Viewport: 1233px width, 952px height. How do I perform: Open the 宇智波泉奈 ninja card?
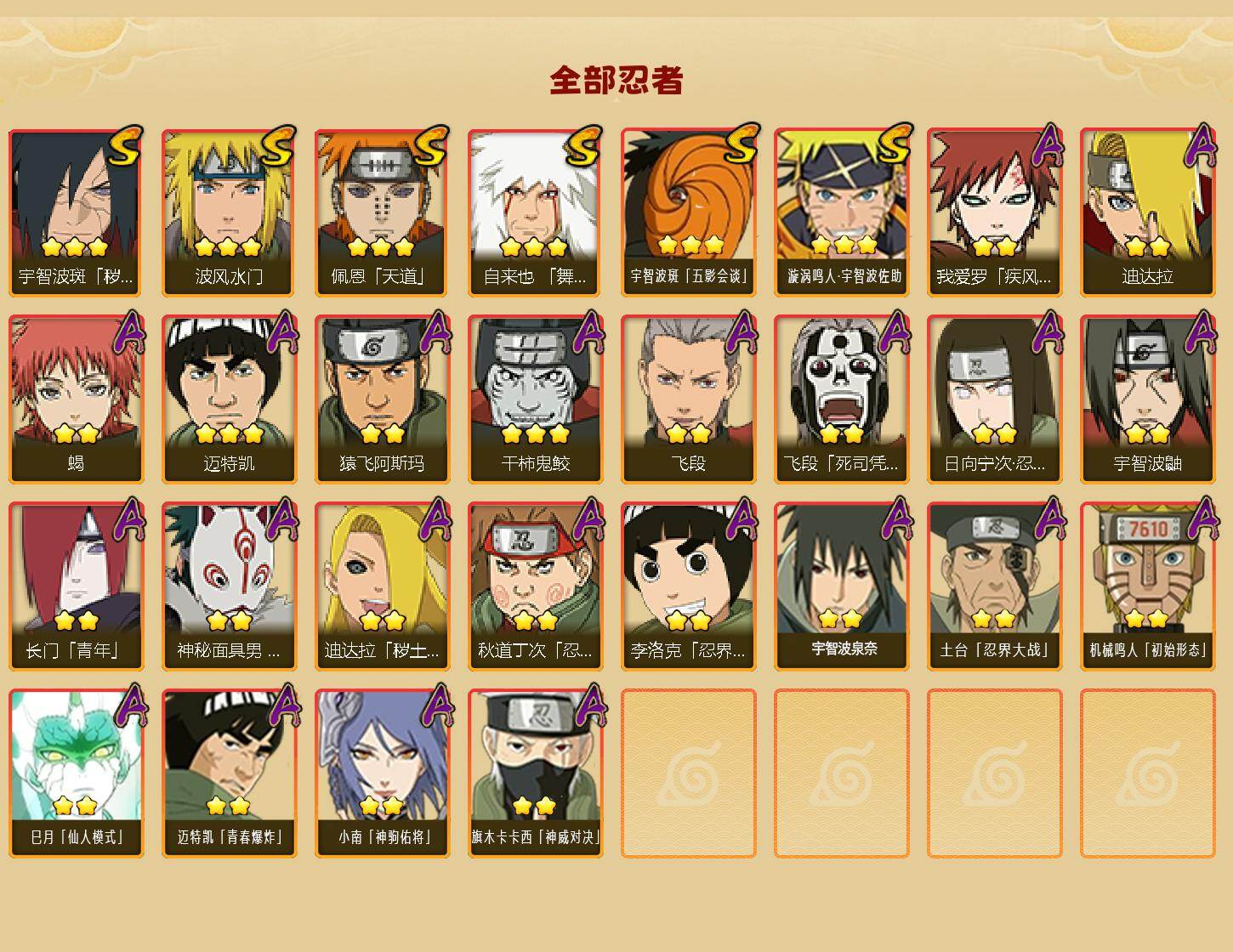[x=842, y=586]
